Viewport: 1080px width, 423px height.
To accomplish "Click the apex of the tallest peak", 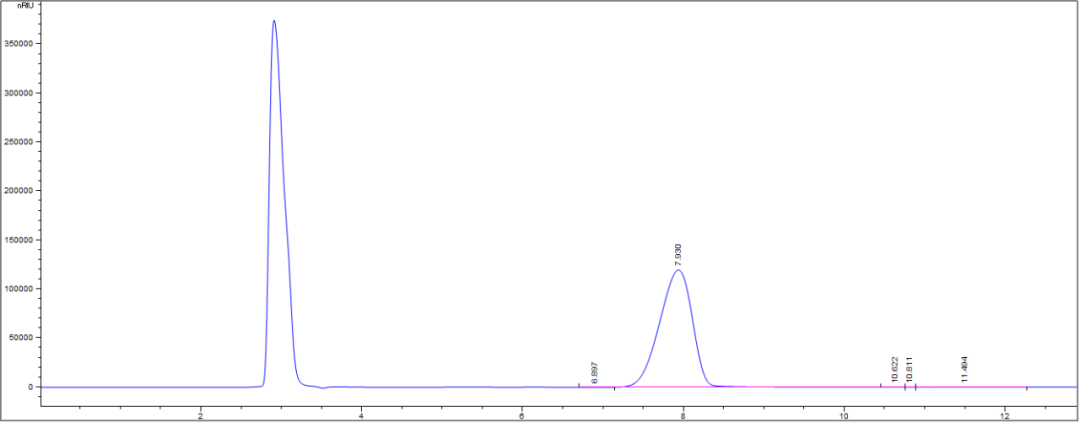I will click(274, 21).
